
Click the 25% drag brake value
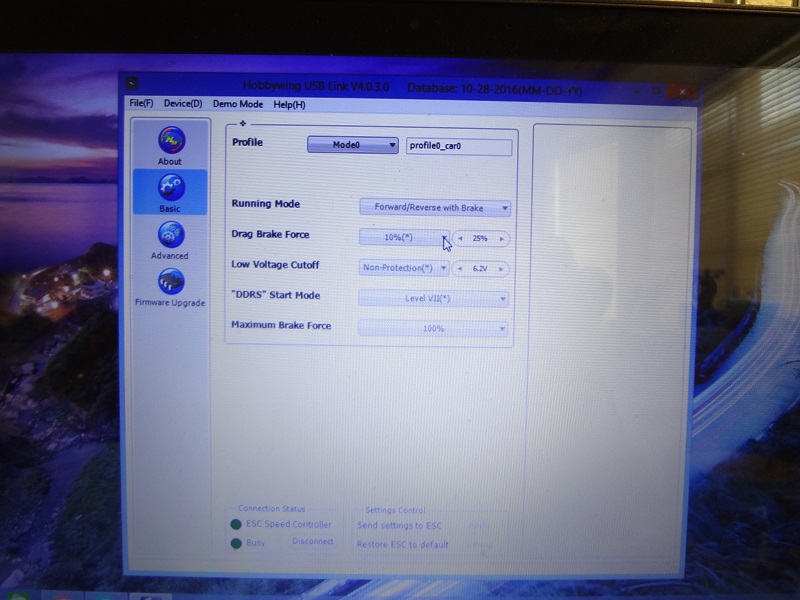coord(480,238)
